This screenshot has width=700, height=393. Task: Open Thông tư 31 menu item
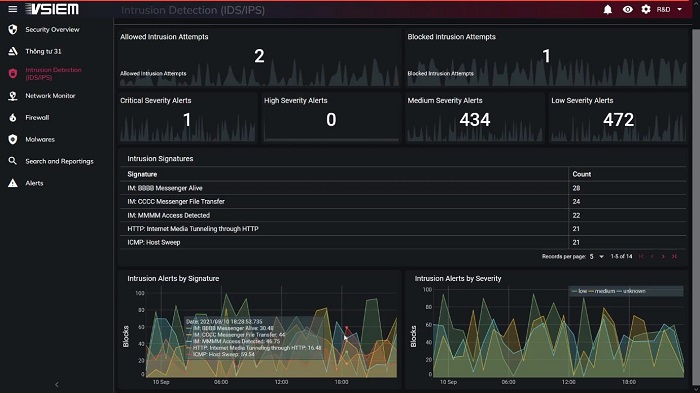pyautogui.click(x=43, y=51)
